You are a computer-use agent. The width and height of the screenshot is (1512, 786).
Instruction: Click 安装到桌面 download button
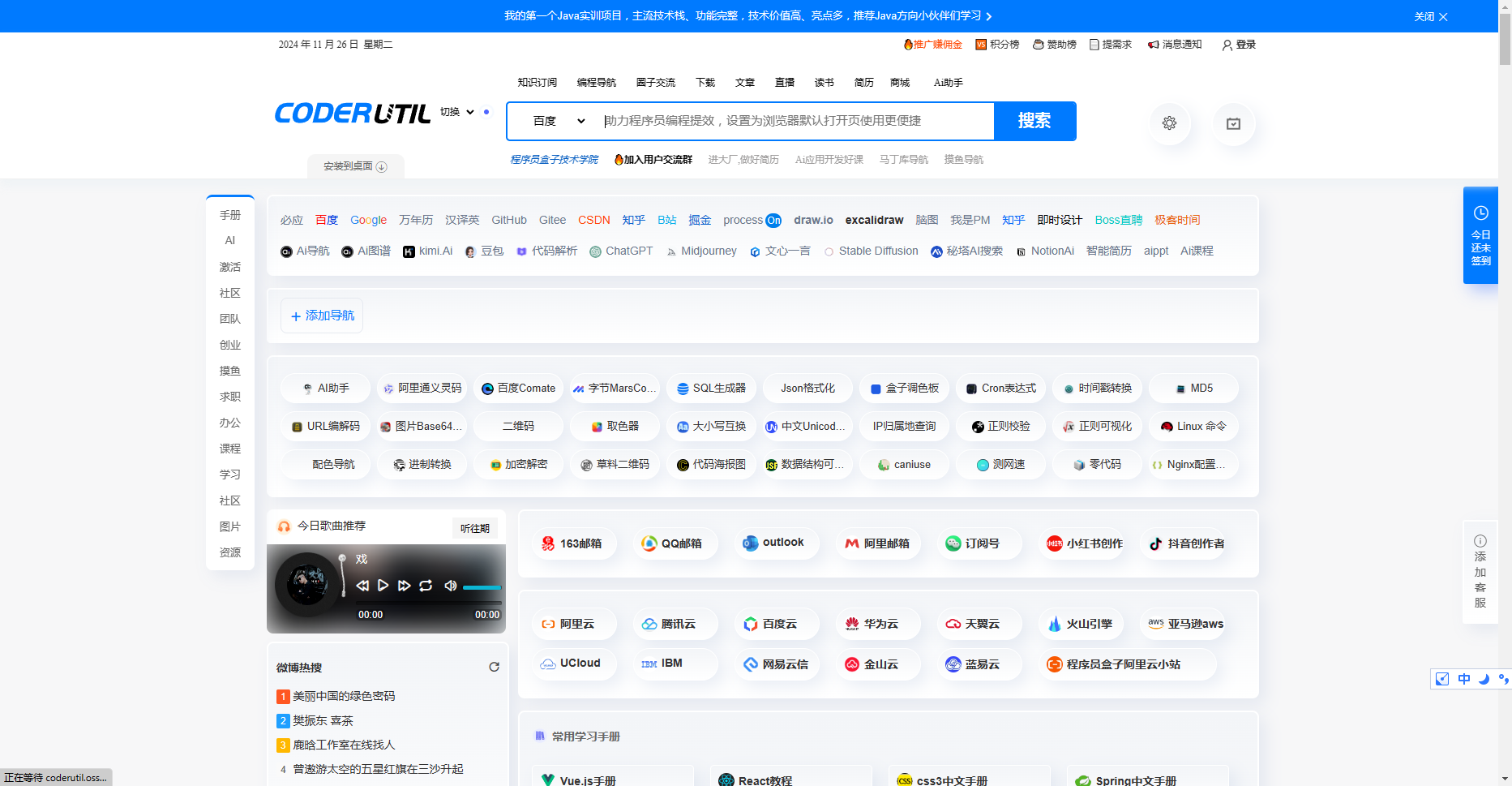(355, 166)
